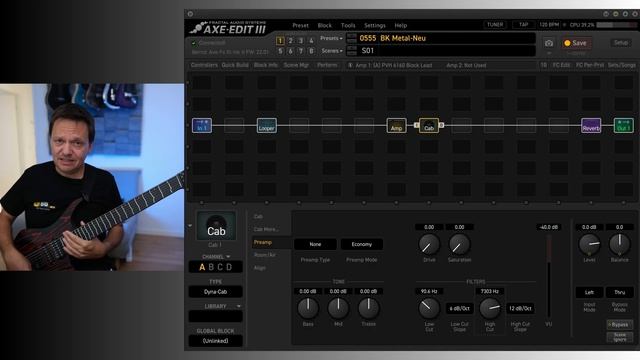Open the LIBRARY dropdown arrow
640x360 pixels.
pos(239,306)
